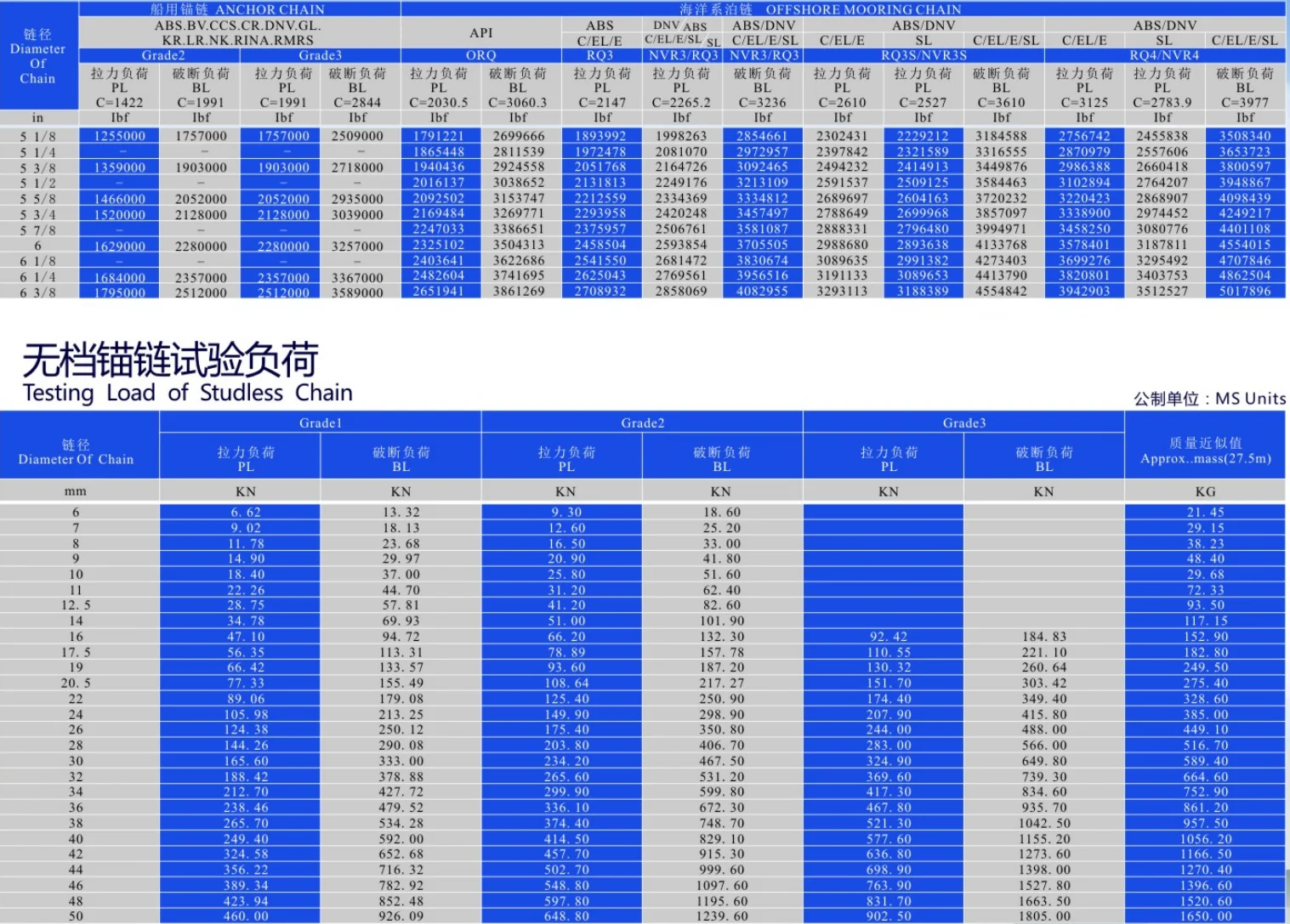Select the ORQ column header
Viewport: 1290px width, 924px height.
[x=480, y=55]
